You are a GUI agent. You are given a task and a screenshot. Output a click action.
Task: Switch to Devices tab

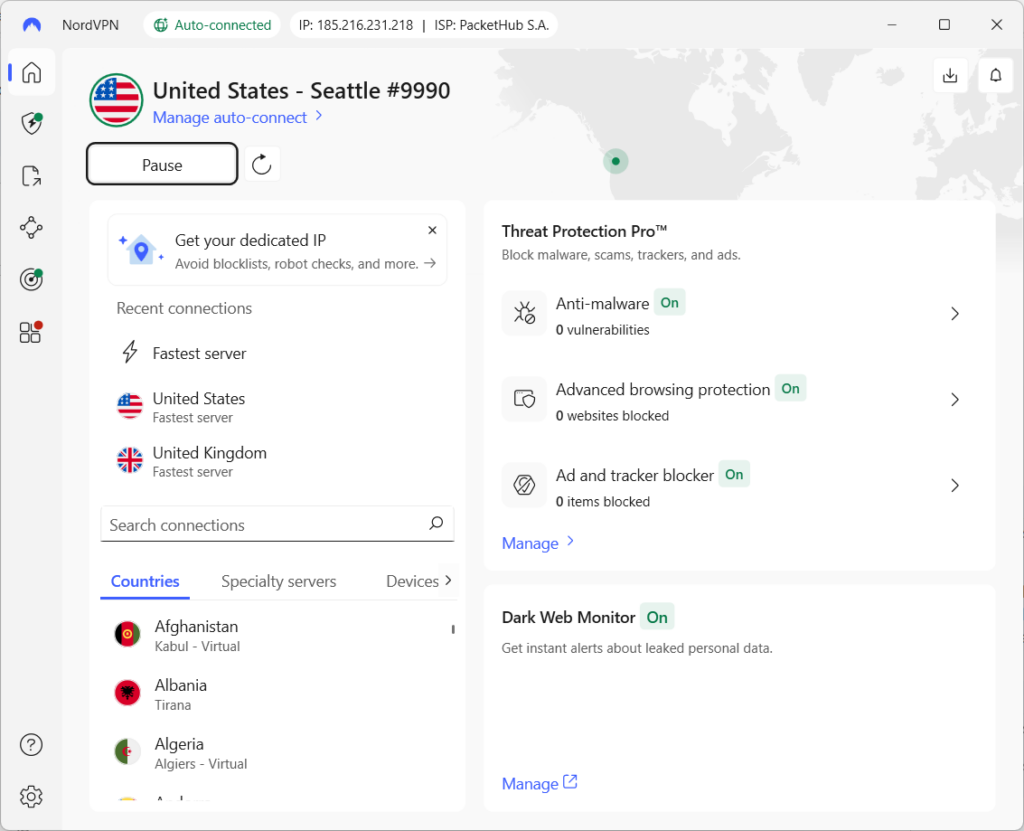[411, 581]
